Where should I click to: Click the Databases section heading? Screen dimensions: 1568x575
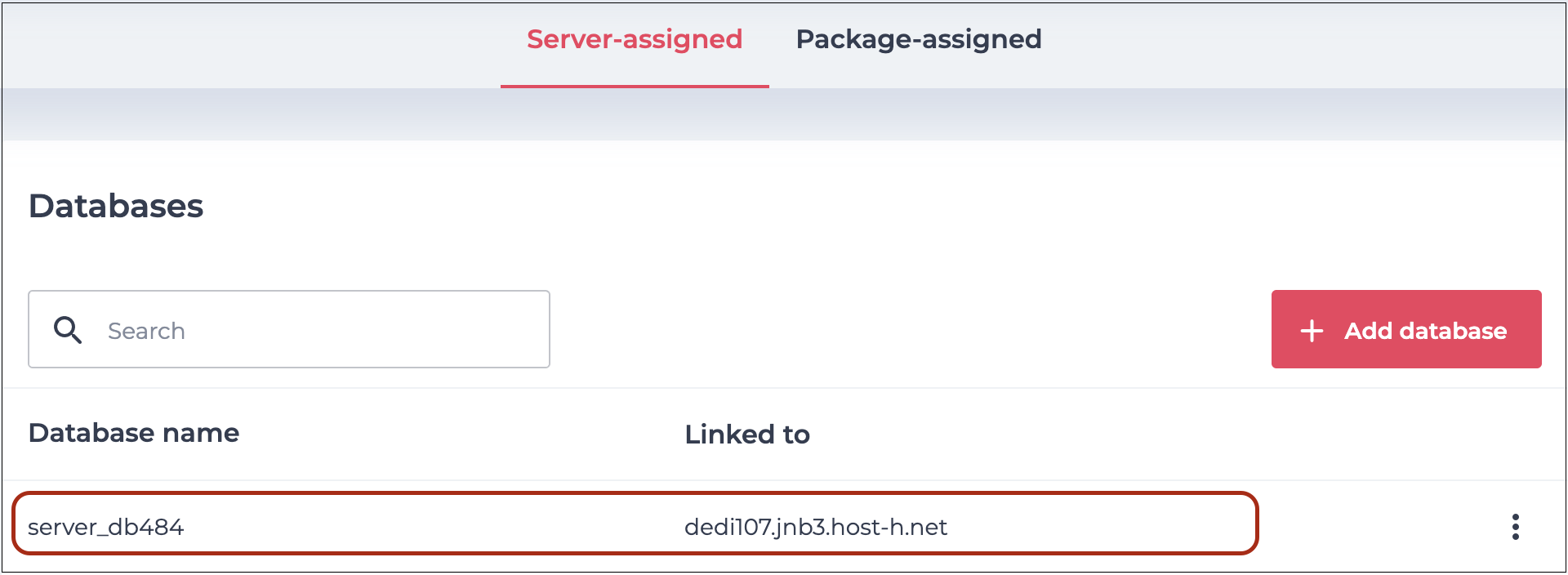116,206
